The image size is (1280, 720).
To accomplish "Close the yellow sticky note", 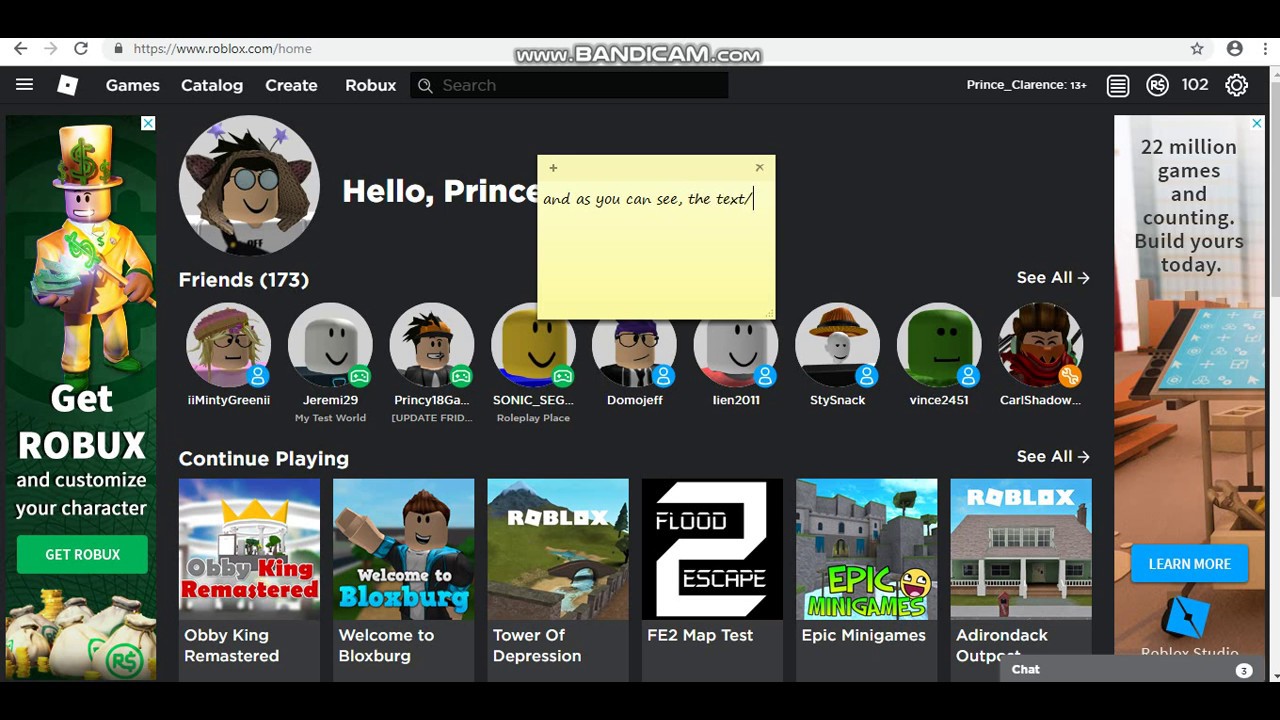I will [x=759, y=167].
